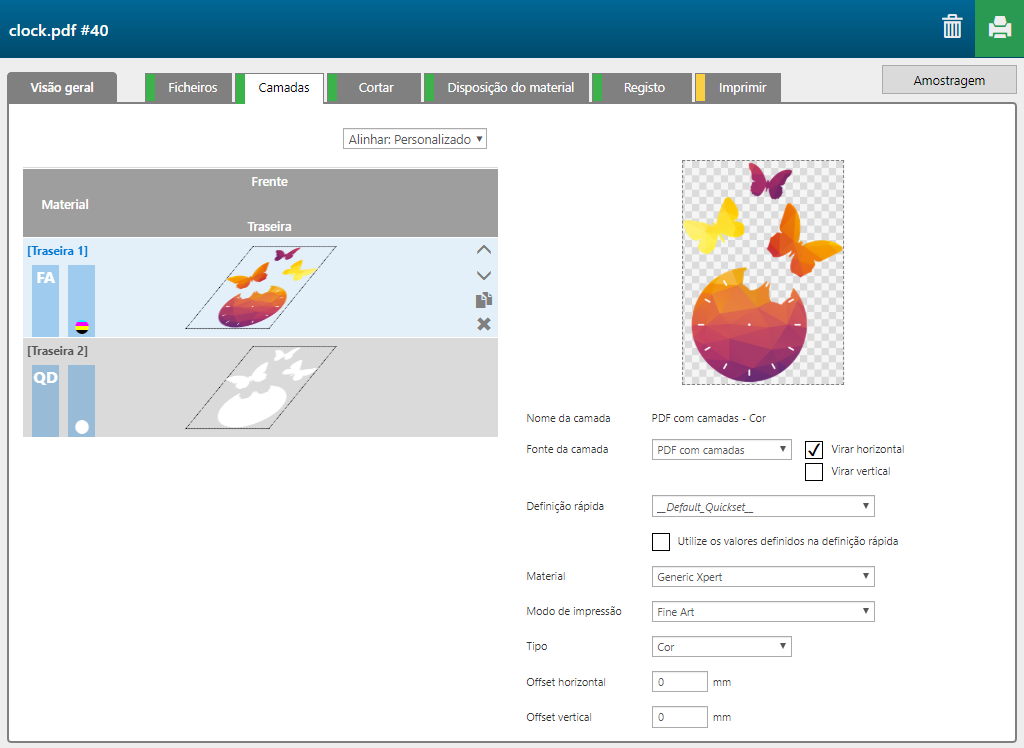1024x748 pixels.
Task: Delete Traseira 1 layer with X icon
Action: 484,324
